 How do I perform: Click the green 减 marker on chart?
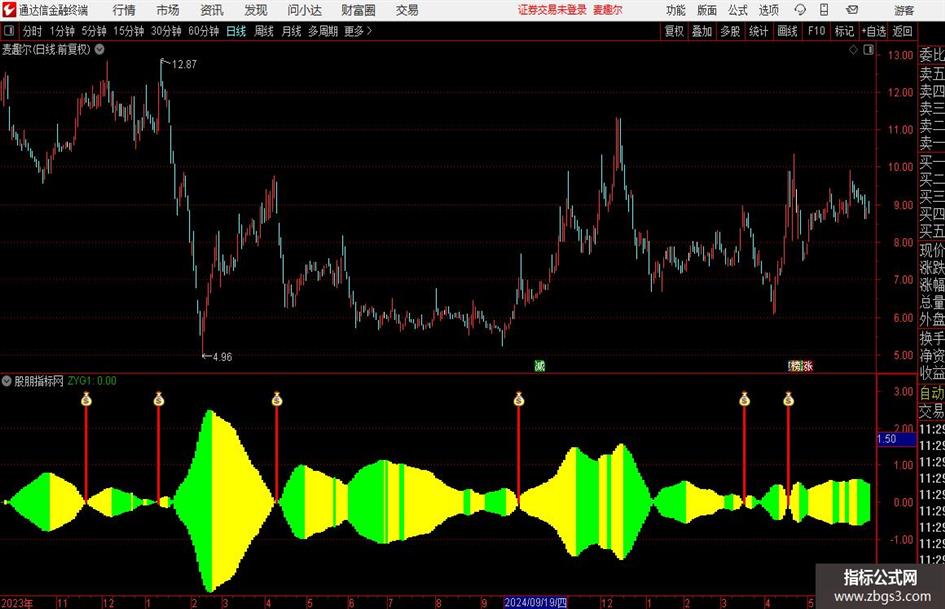[x=539, y=365]
